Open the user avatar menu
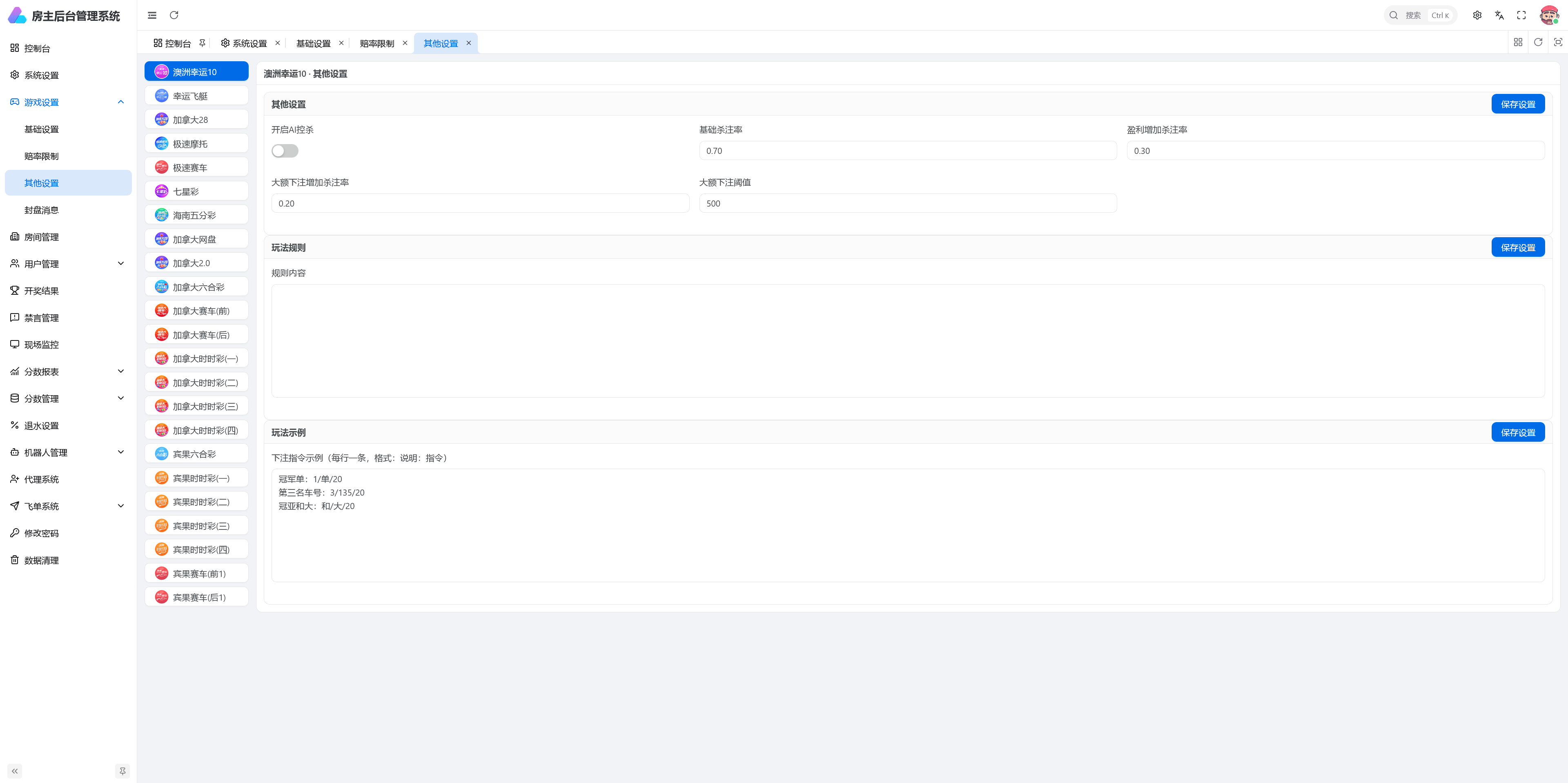1568x783 pixels. [x=1548, y=15]
